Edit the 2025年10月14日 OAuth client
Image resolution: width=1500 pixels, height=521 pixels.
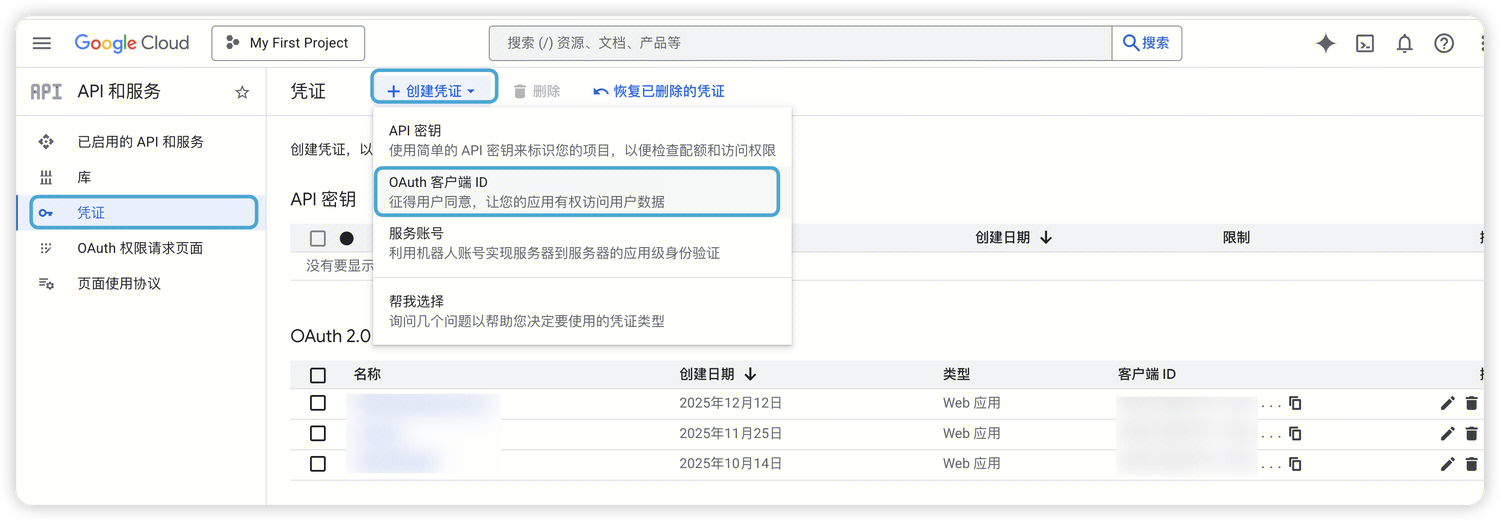point(1447,463)
